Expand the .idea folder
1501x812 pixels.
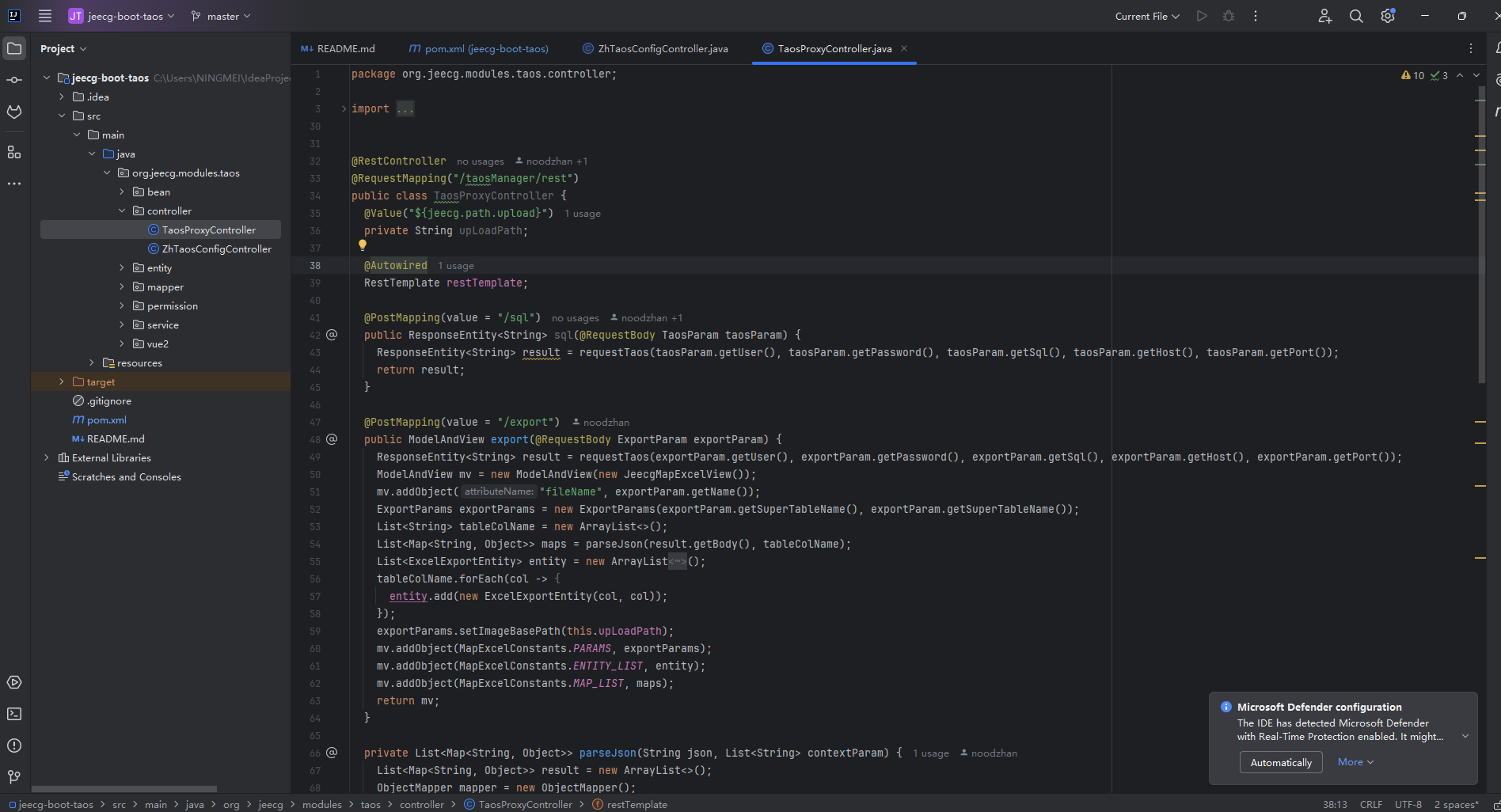[62, 97]
